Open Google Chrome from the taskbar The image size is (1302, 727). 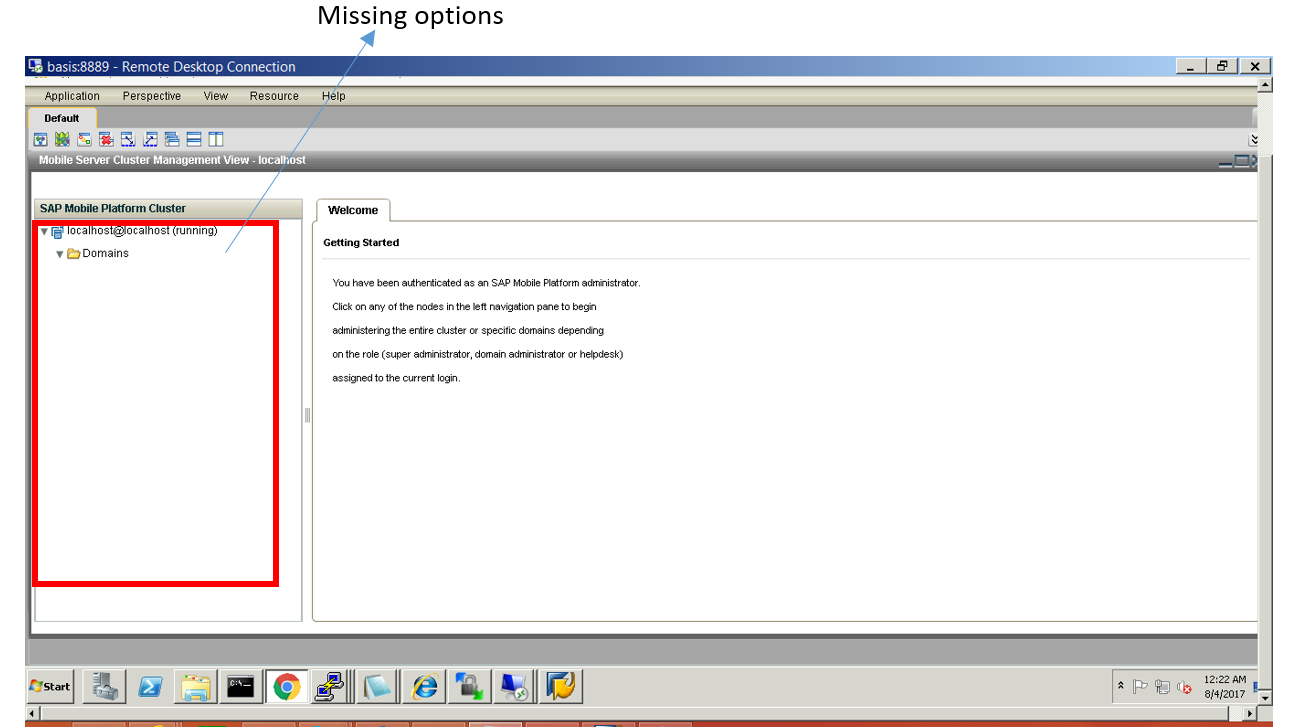point(287,686)
